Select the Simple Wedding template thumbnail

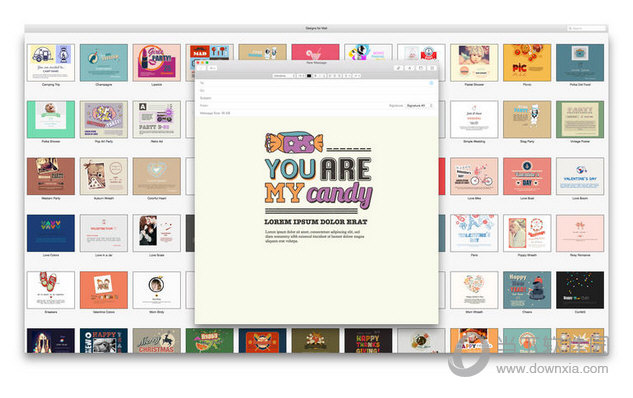coord(474,119)
